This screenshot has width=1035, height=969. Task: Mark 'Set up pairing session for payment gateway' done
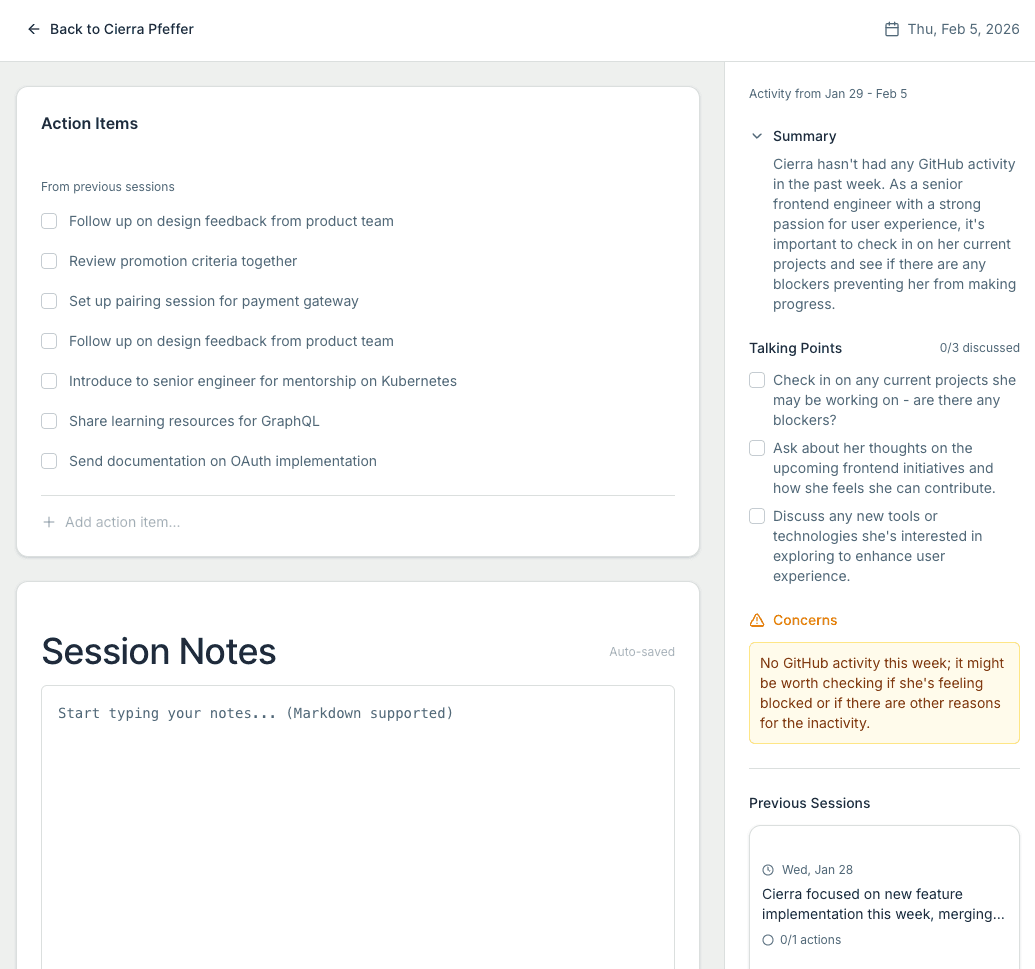(x=49, y=301)
